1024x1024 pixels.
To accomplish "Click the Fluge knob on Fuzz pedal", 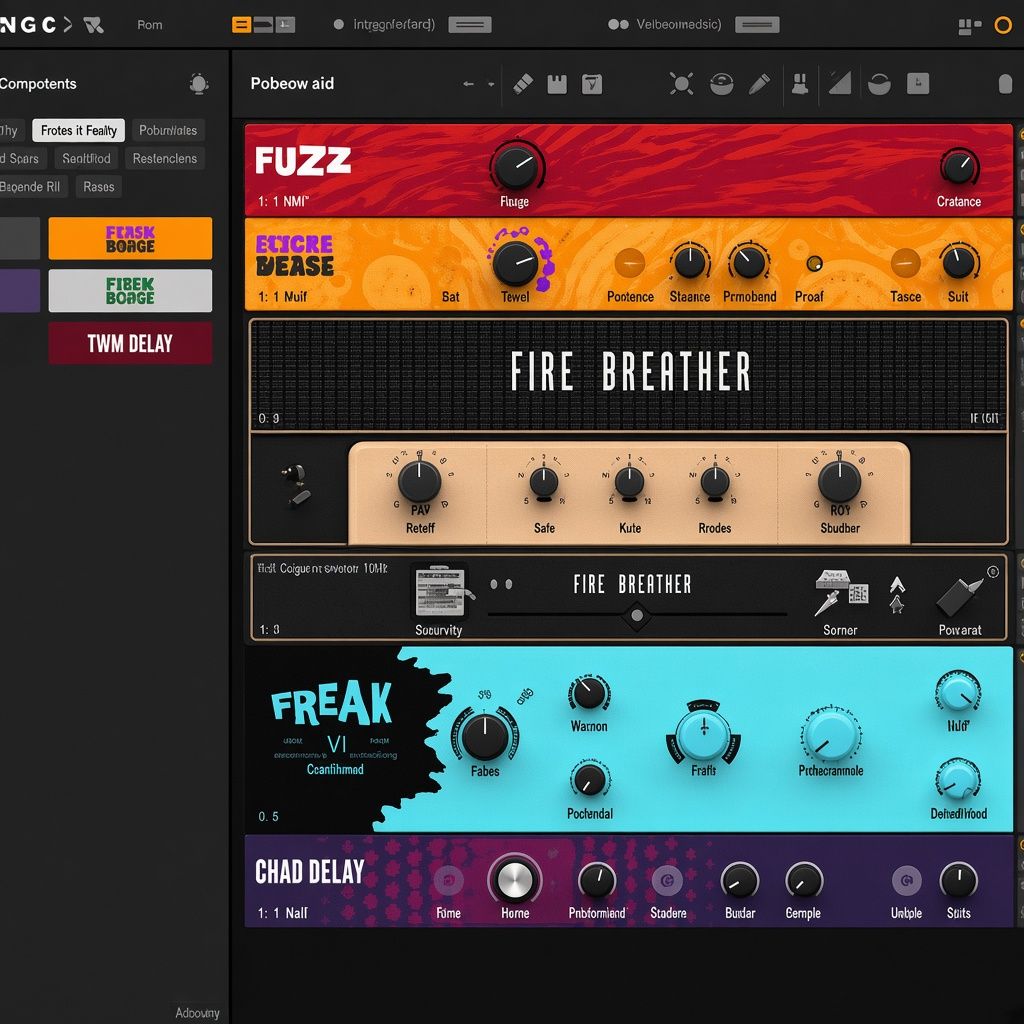I will click(516, 166).
